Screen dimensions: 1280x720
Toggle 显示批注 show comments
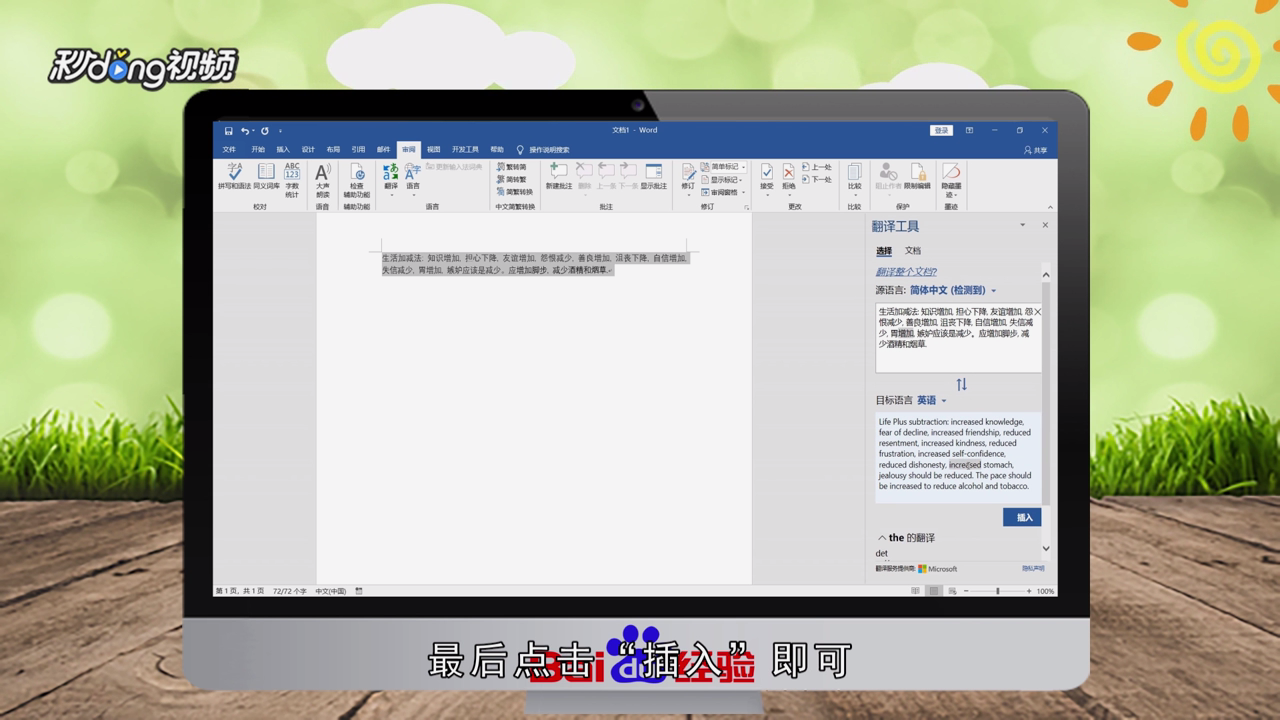[655, 178]
